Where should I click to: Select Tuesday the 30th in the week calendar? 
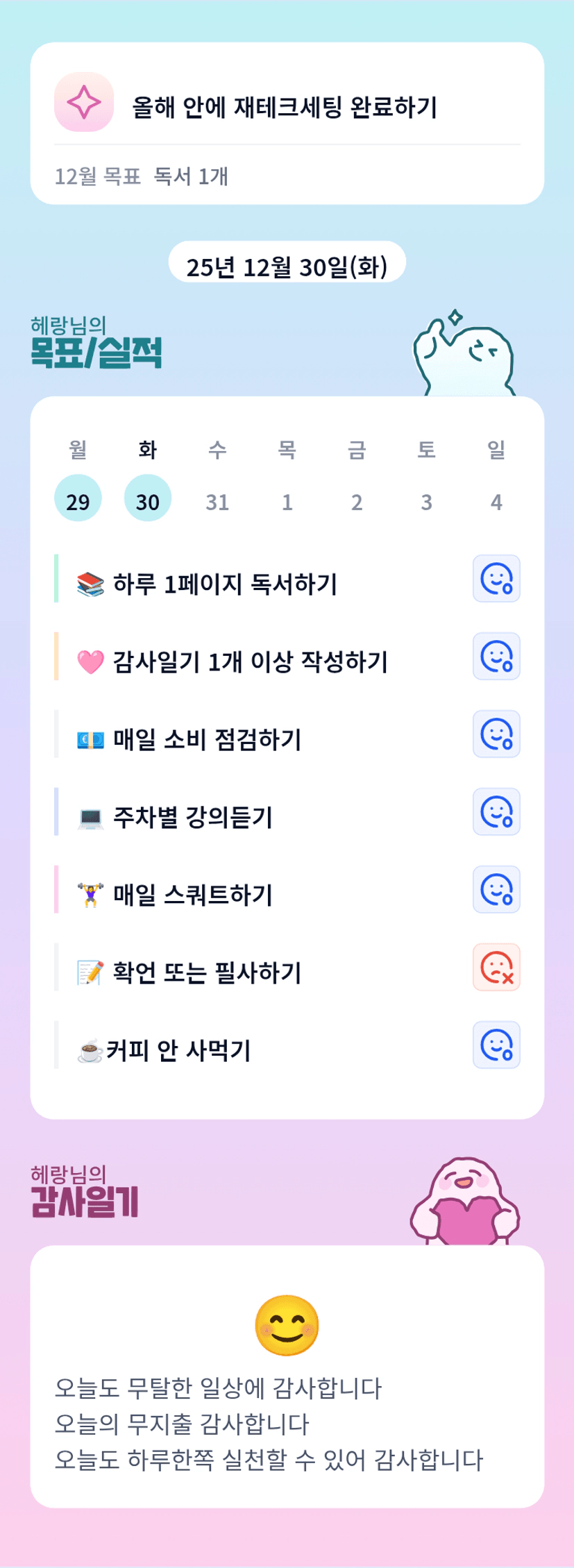(148, 498)
